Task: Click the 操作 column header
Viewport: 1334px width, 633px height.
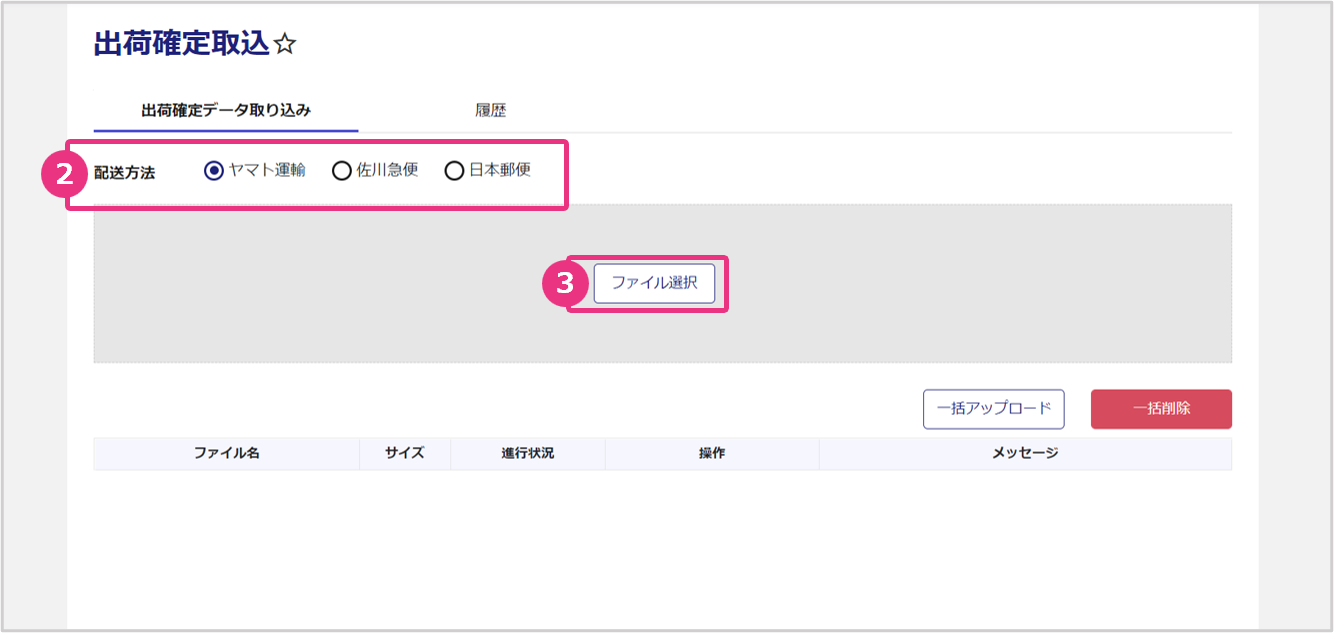Action: 712,454
